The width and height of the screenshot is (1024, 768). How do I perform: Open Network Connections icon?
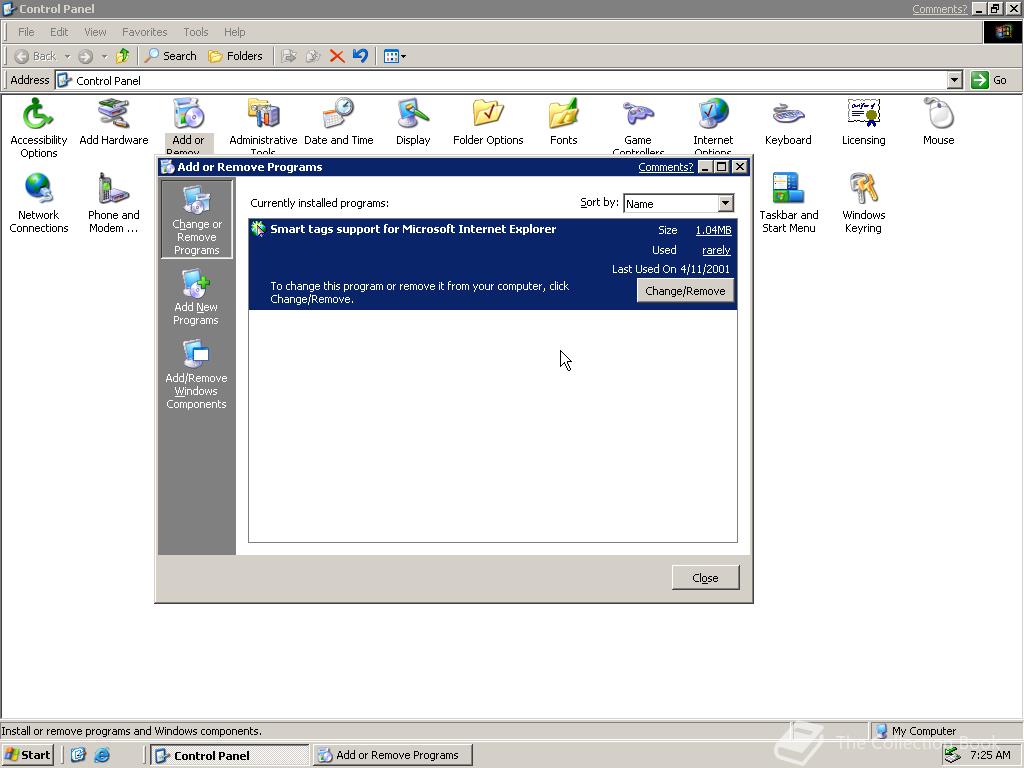tap(39, 203)
